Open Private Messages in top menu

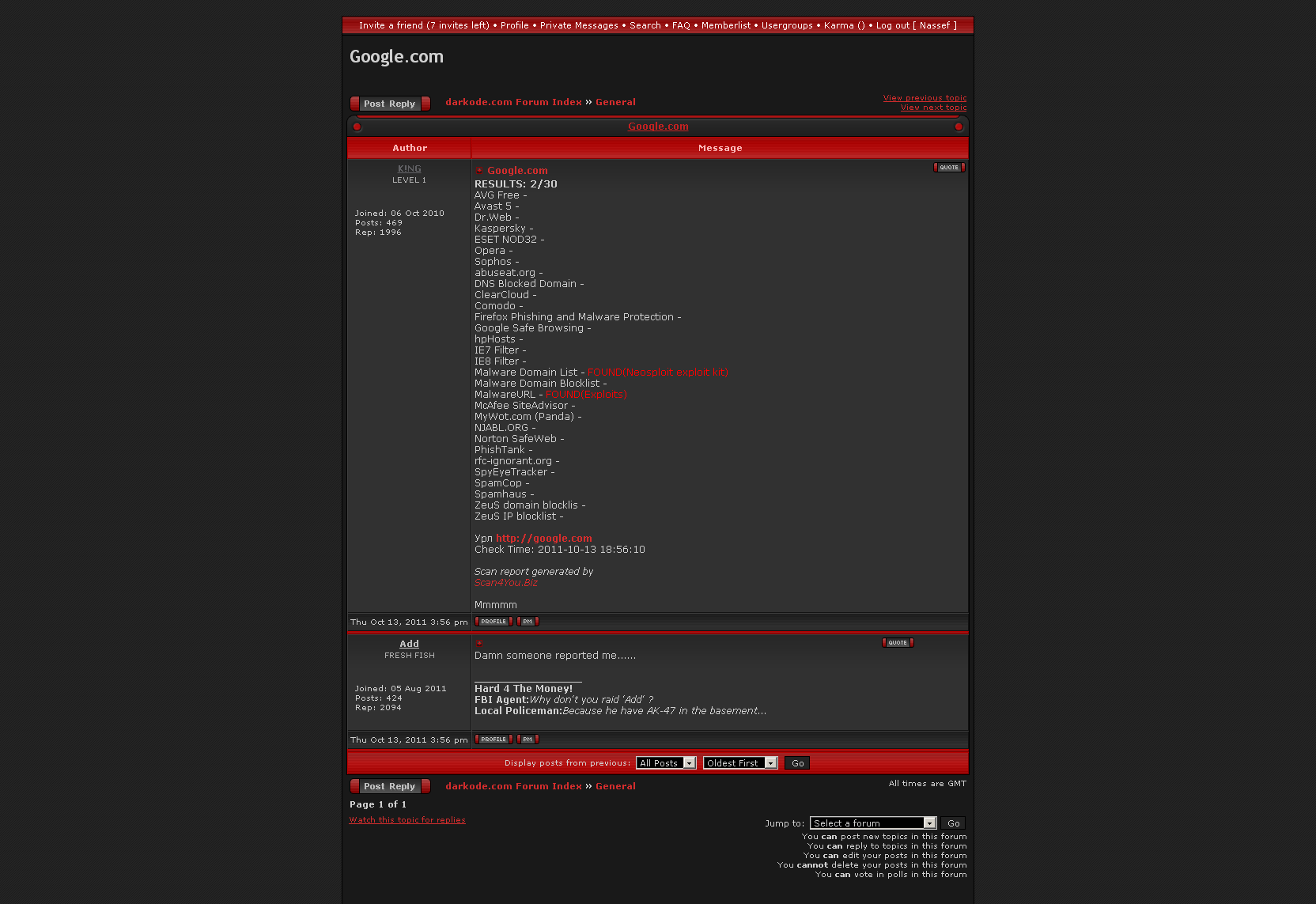(579, 25)
